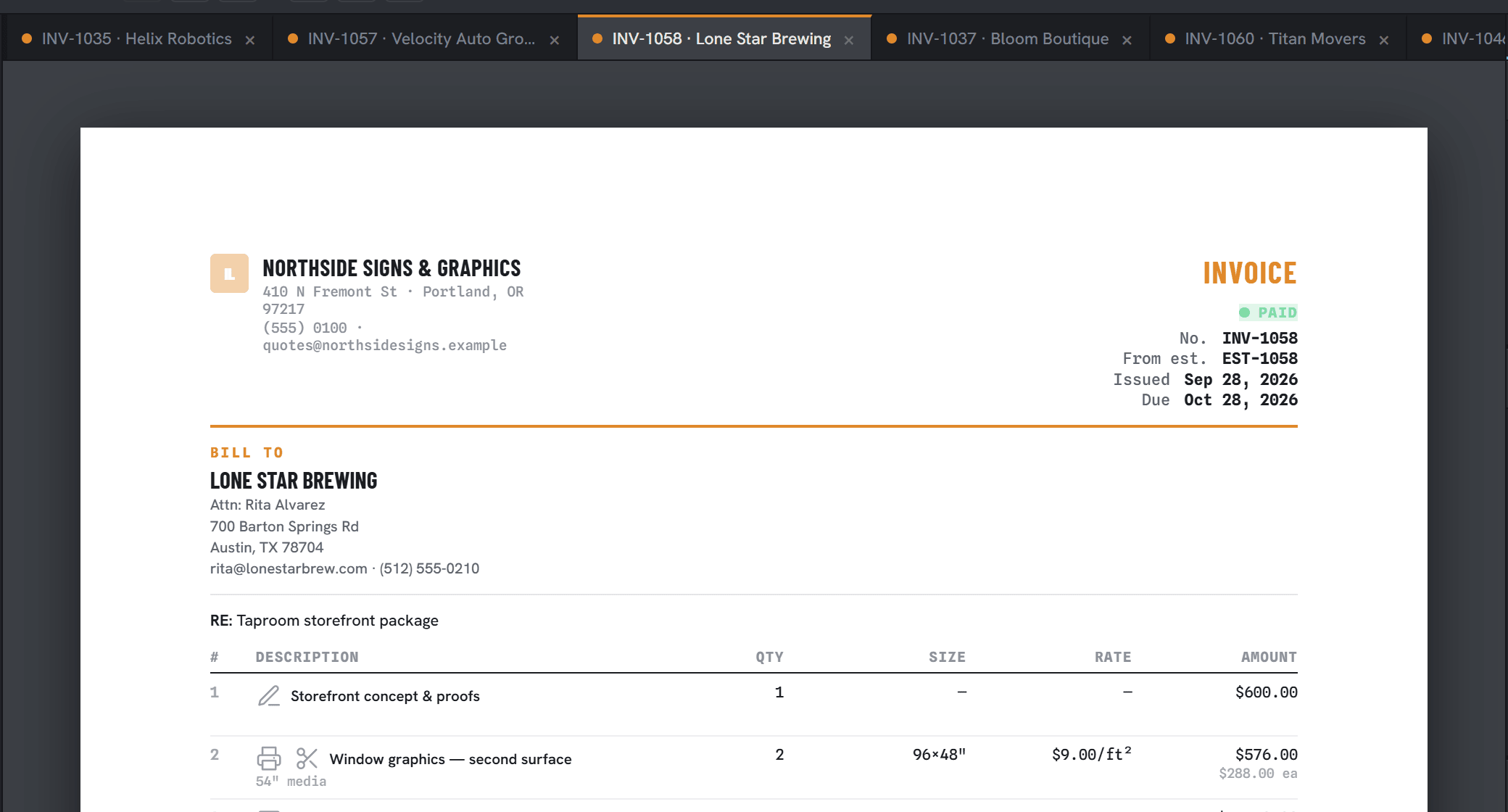Click the Window graphics — second surface description
The image size is (1508, 812).
[x=450, y=759]
